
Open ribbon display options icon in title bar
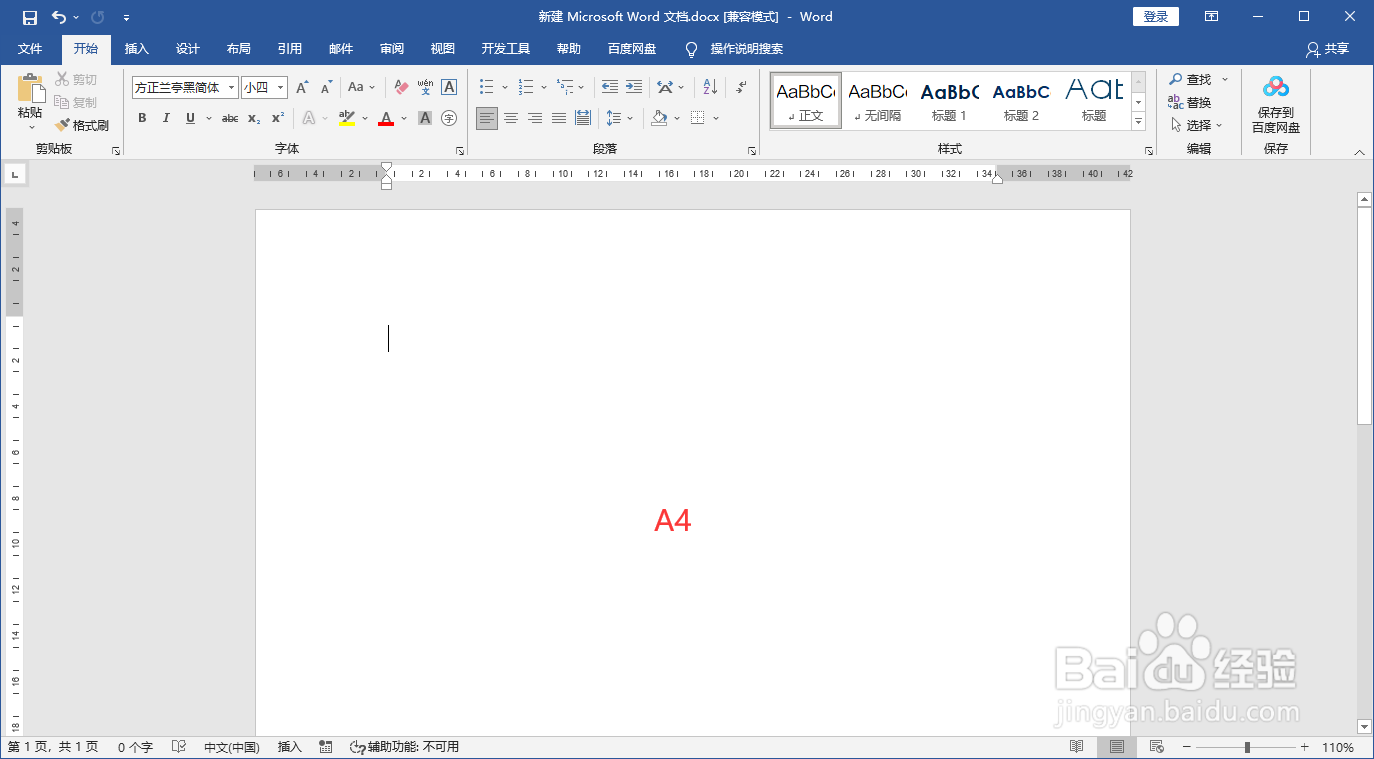tap(1211, 17)
